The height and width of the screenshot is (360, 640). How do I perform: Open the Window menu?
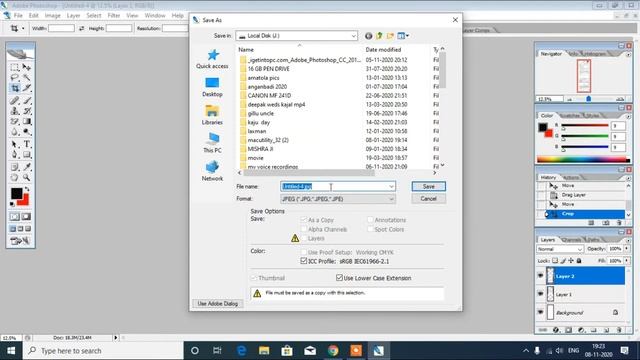[155, 16]
